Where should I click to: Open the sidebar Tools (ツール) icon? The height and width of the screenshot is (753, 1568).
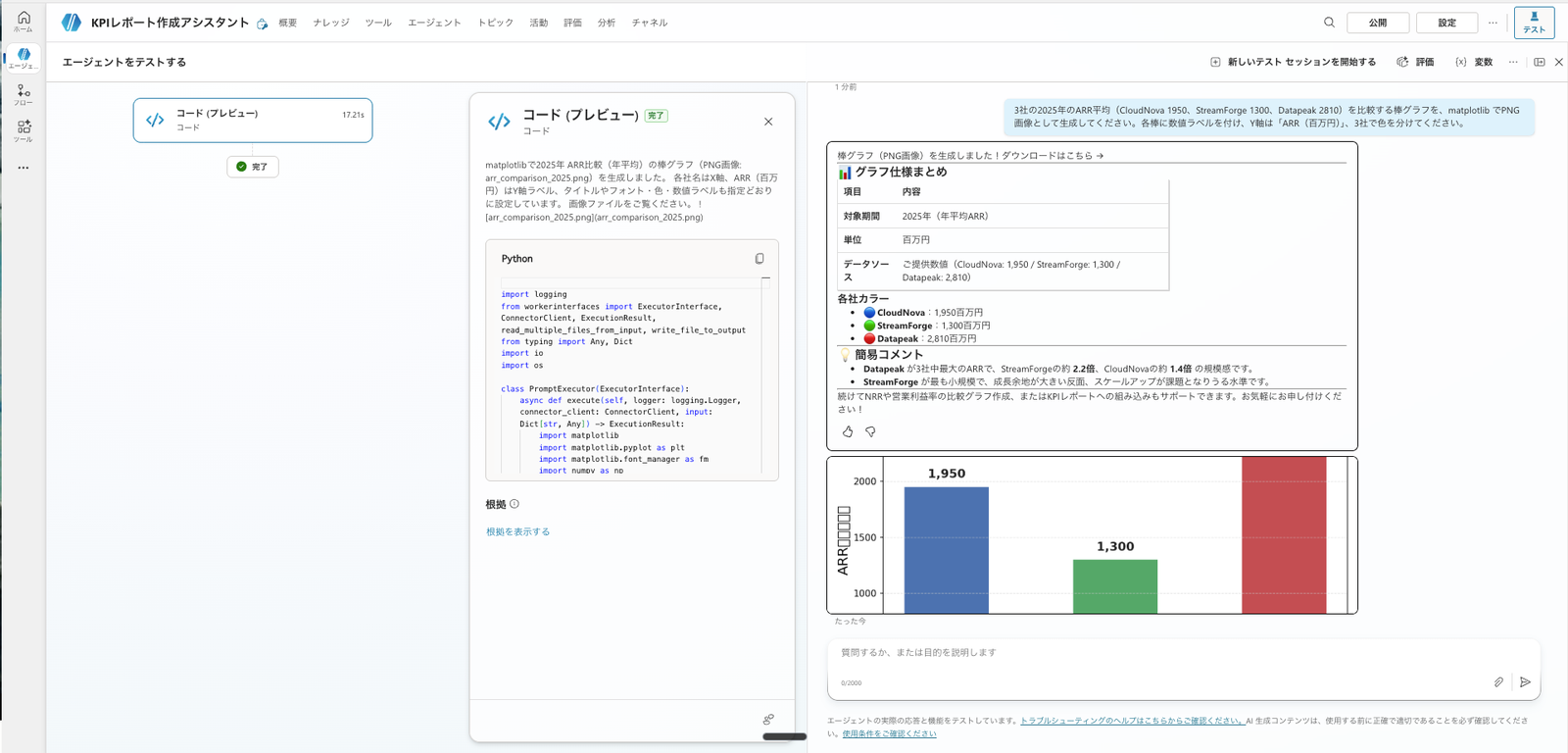pos(24,130)
